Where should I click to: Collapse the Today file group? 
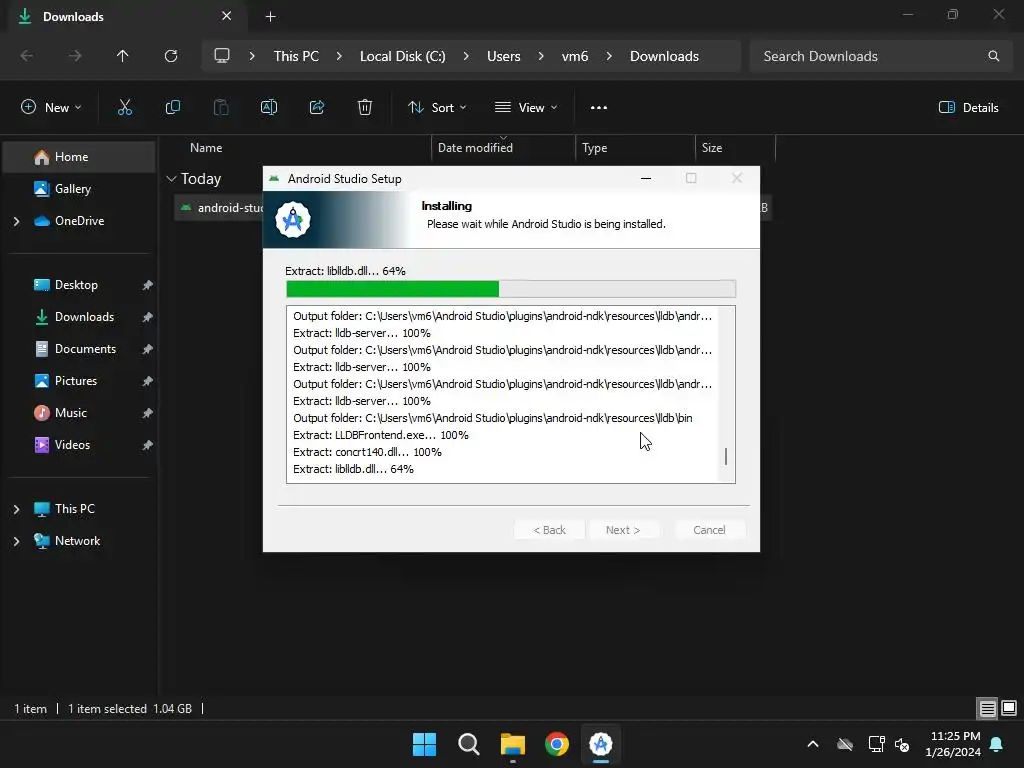[171, 179]
